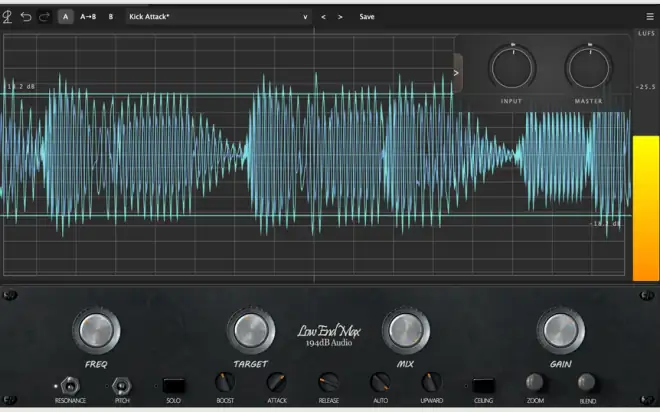Open the hamburger menu

tap(650, 17)
